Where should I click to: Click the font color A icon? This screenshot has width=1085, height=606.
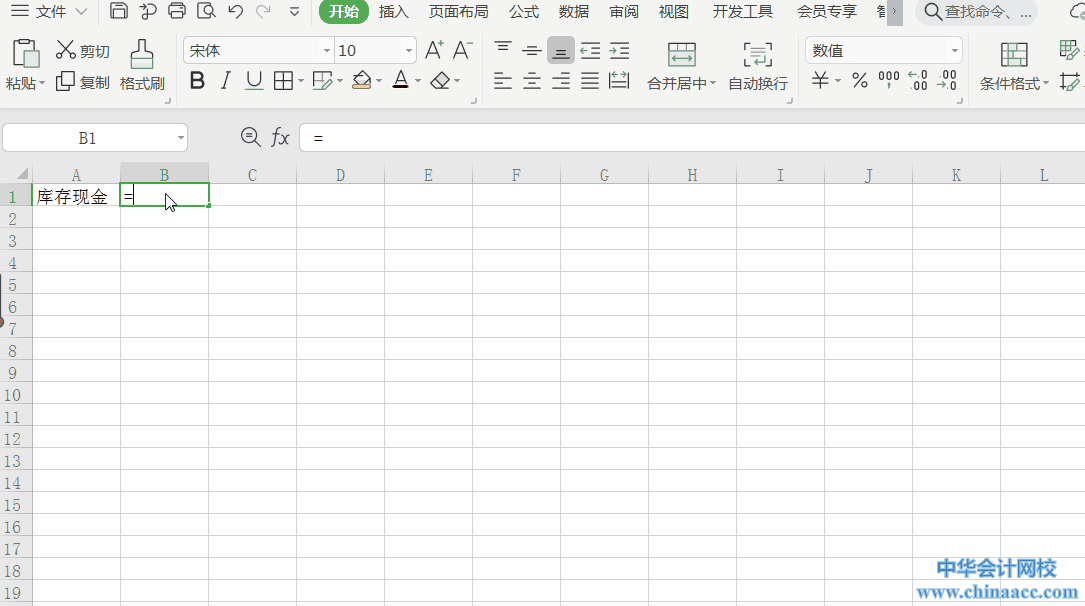(x=401, y=81)
